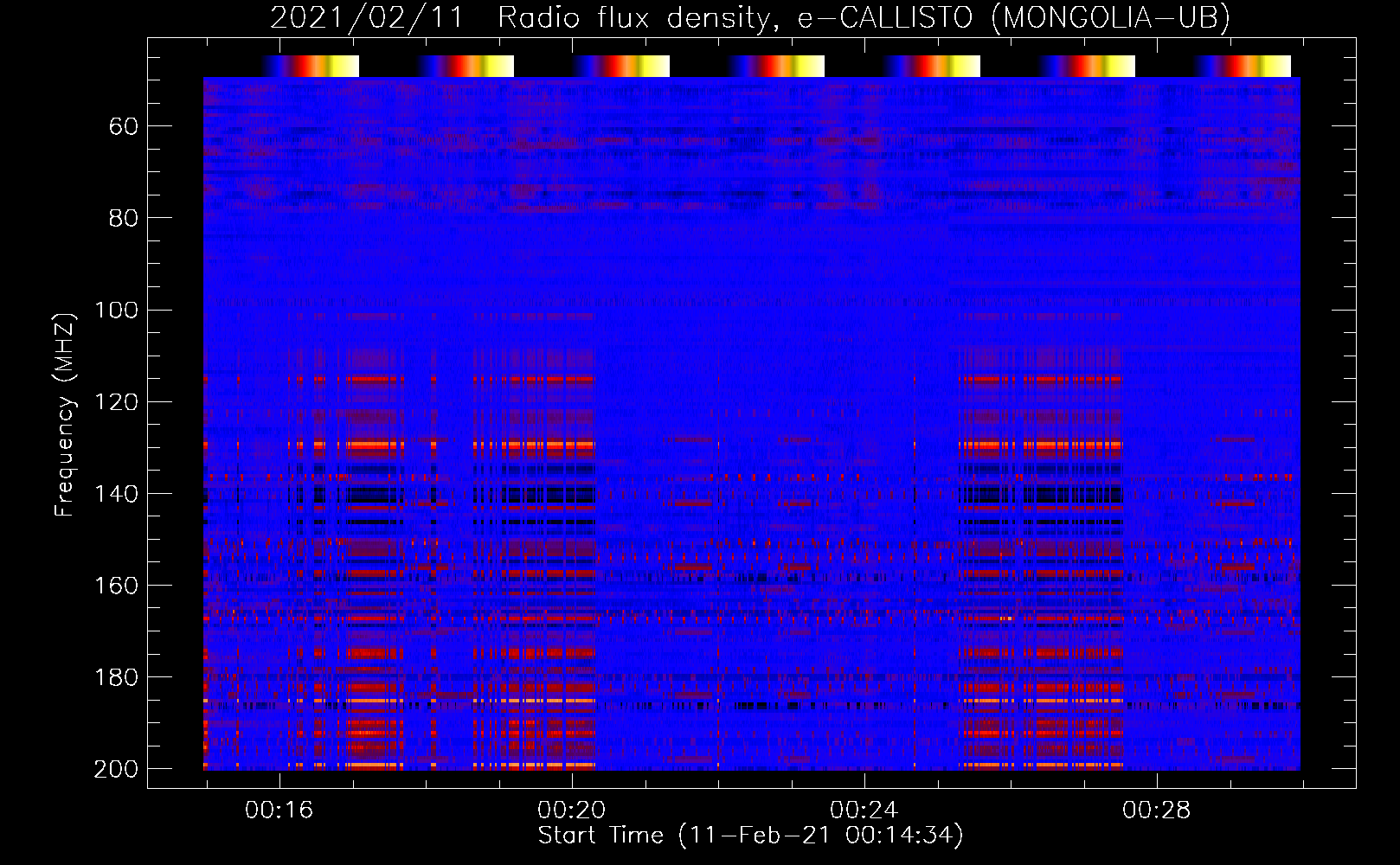This screenshot has height=865, width=1400.
Task: Select the '100' frequency tick label
Action: pos(116,311)
